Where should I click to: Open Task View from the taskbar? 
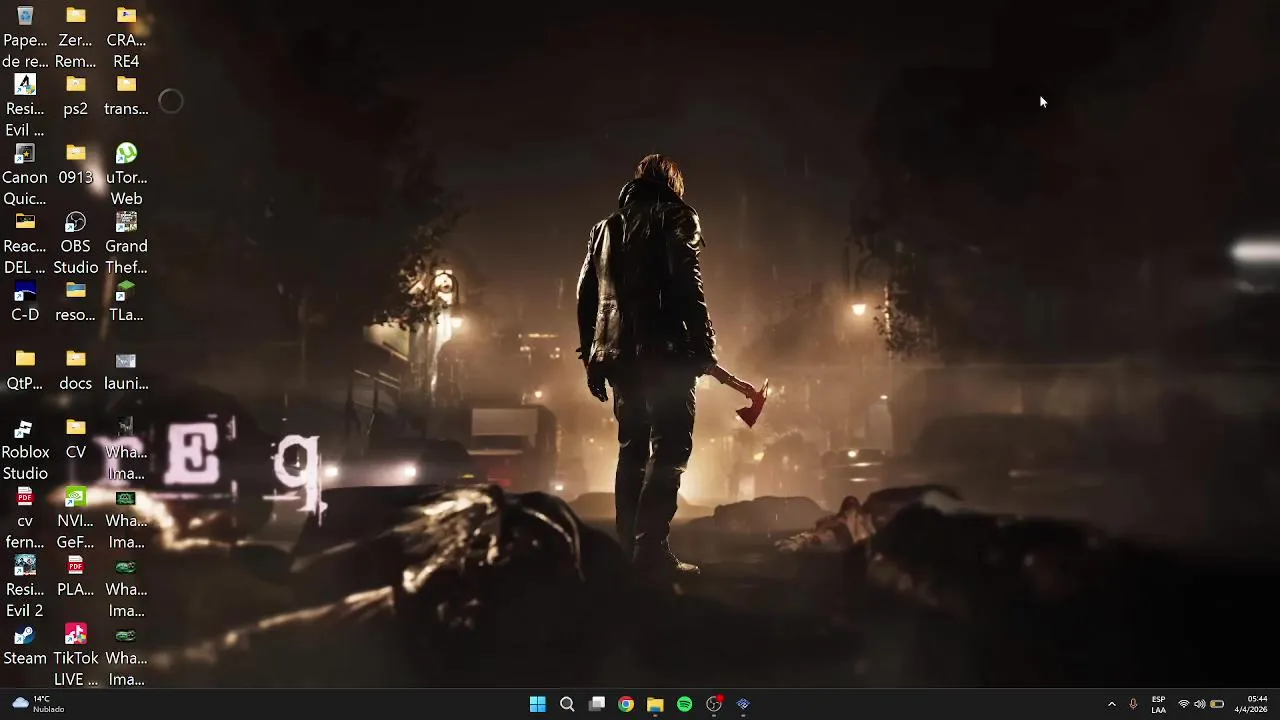[x=597, y=704]
